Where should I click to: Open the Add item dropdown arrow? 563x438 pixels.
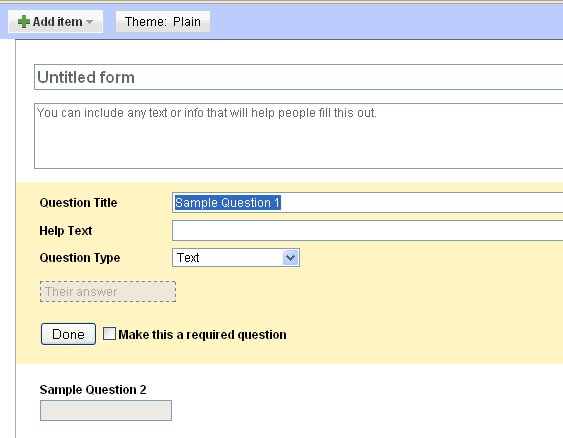pyautogui.click(x=90, y=22)
